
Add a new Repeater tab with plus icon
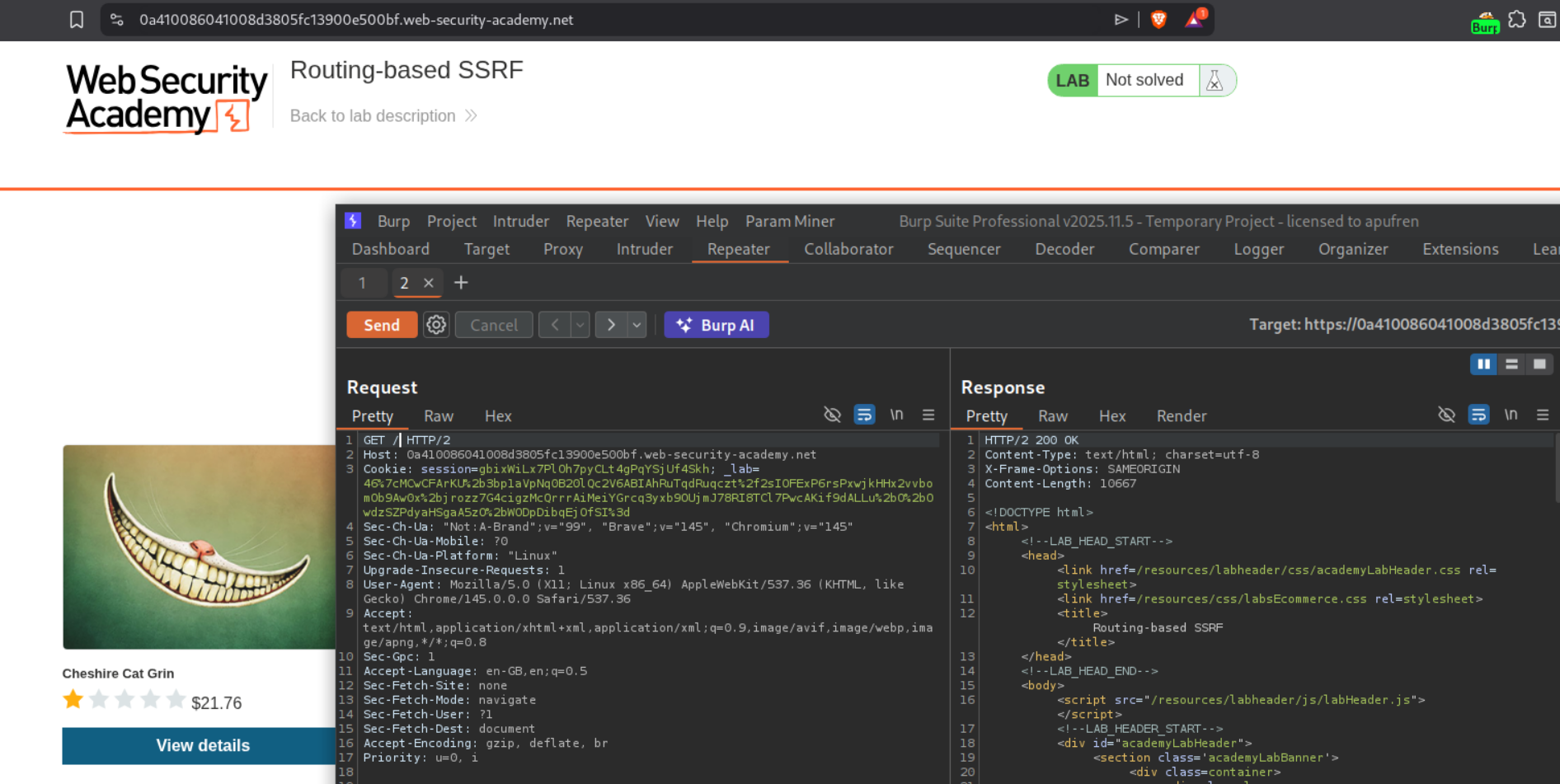(461, 283)
